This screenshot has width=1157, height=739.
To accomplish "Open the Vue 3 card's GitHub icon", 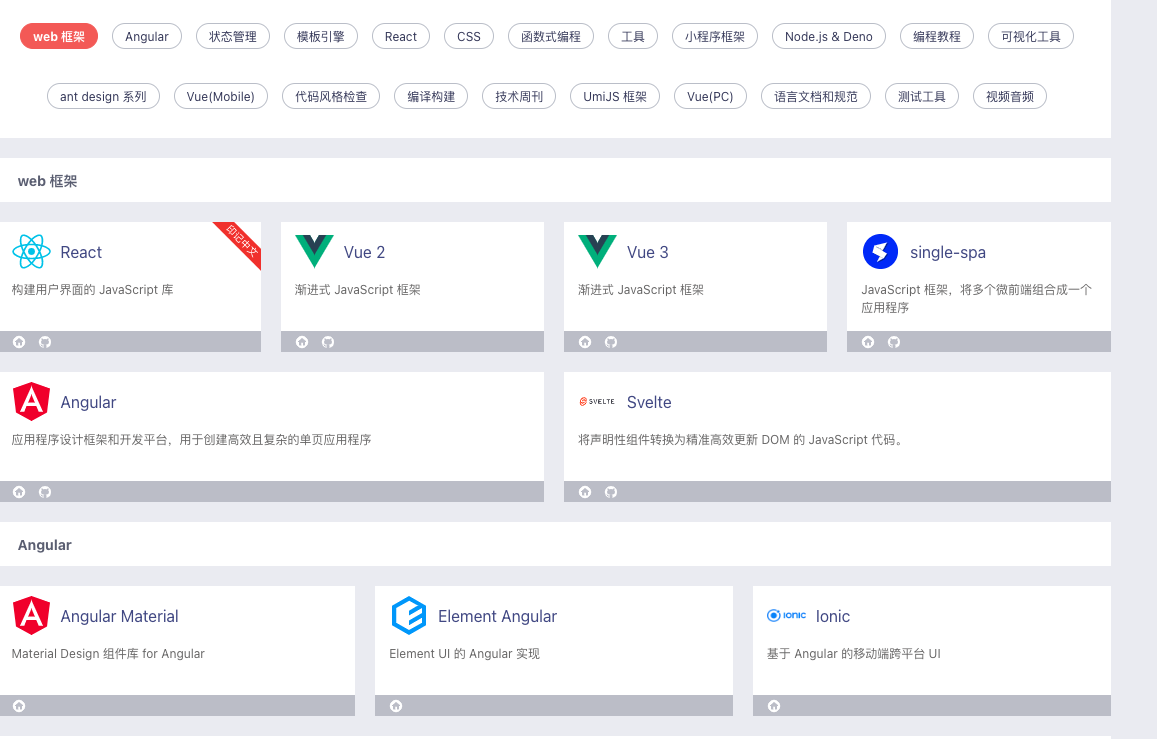I will tap(611, 341).
